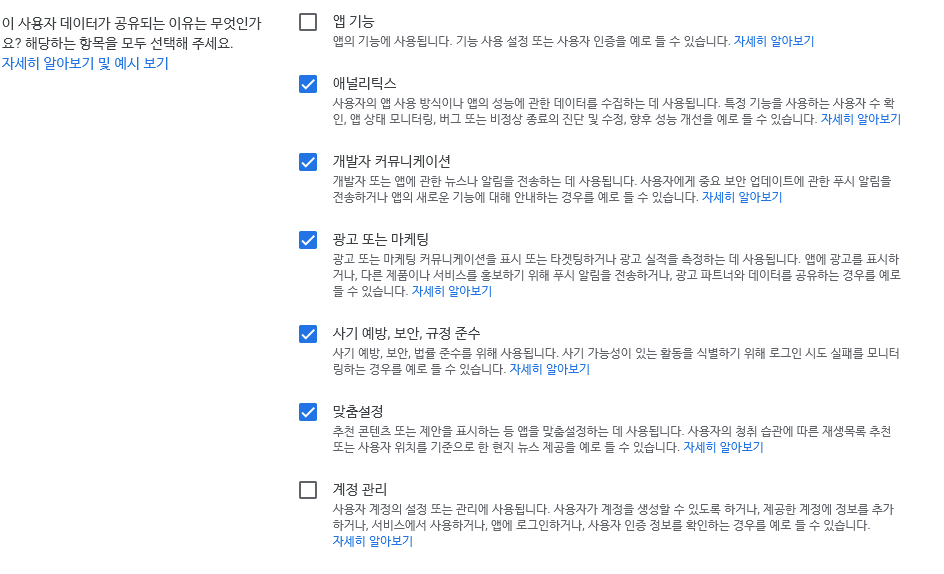Viewport: 944px width, 574px height.
Task: Open 자세히 알아보기 및 예시 보기 link
Action: tap(85, 63)
